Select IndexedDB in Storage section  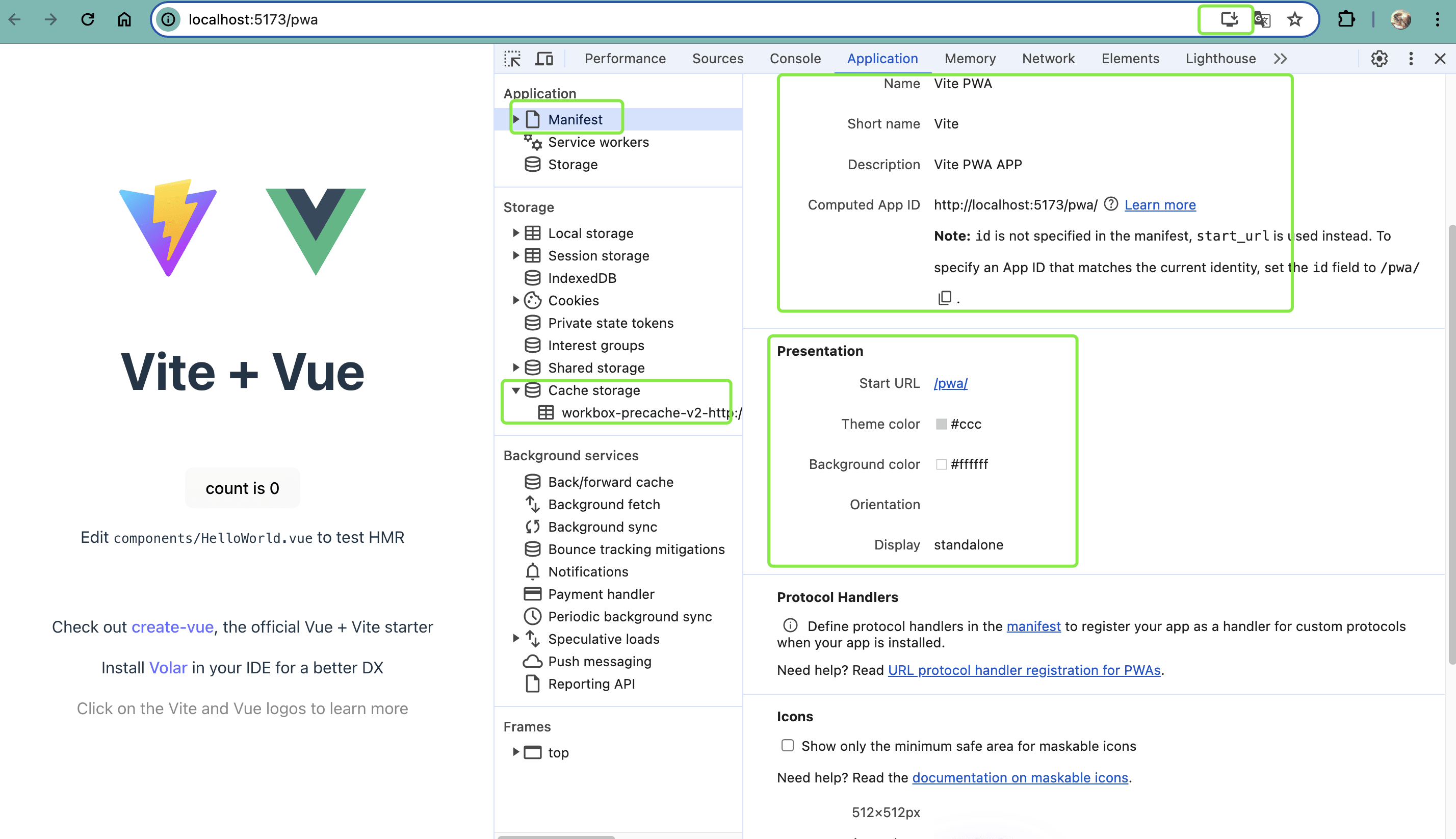pos(582,278)
